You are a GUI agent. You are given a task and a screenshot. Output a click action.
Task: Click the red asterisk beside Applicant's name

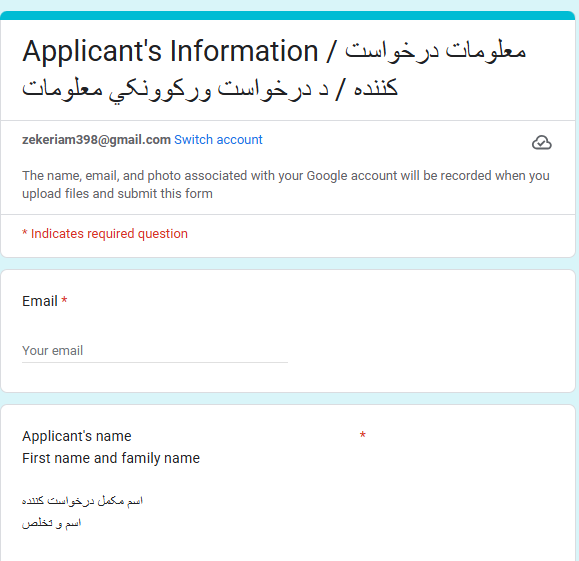(363, 434)
